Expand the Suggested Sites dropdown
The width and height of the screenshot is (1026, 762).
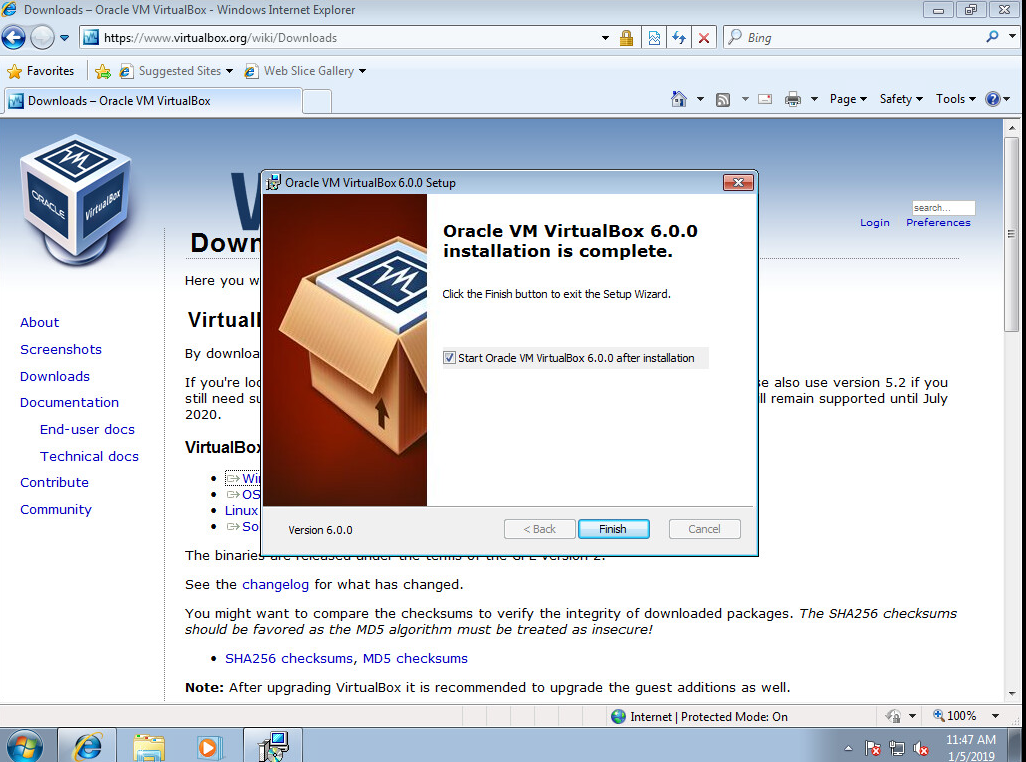pos(229,71)
